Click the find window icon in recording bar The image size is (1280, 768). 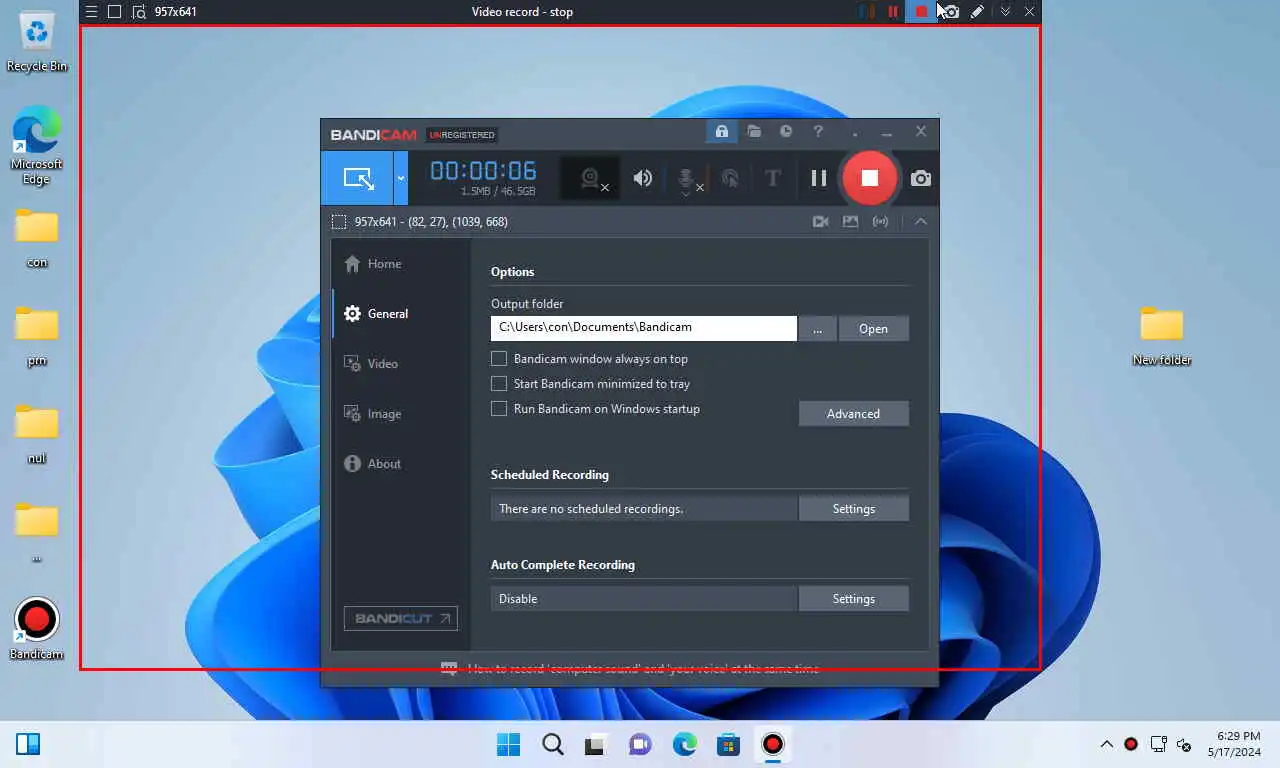138,12
